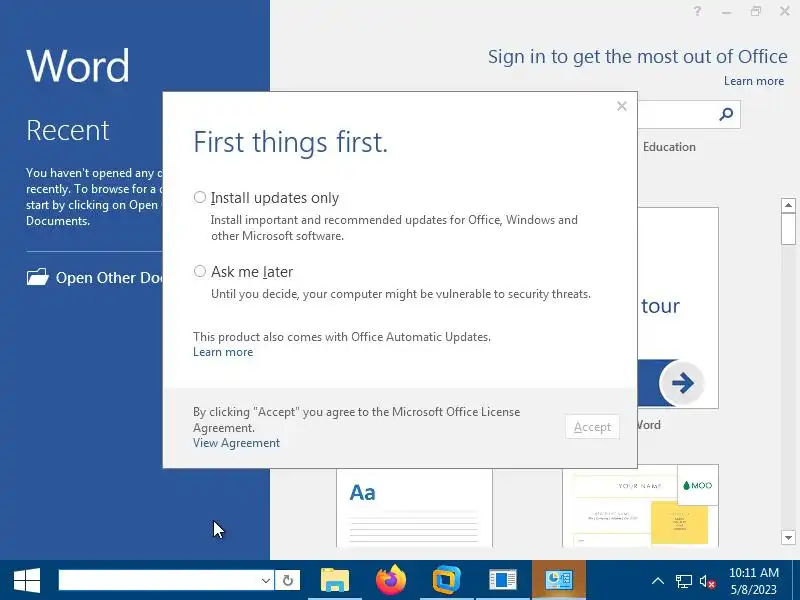Click the muted volume icon in the tray

click(x=708, y=581)
